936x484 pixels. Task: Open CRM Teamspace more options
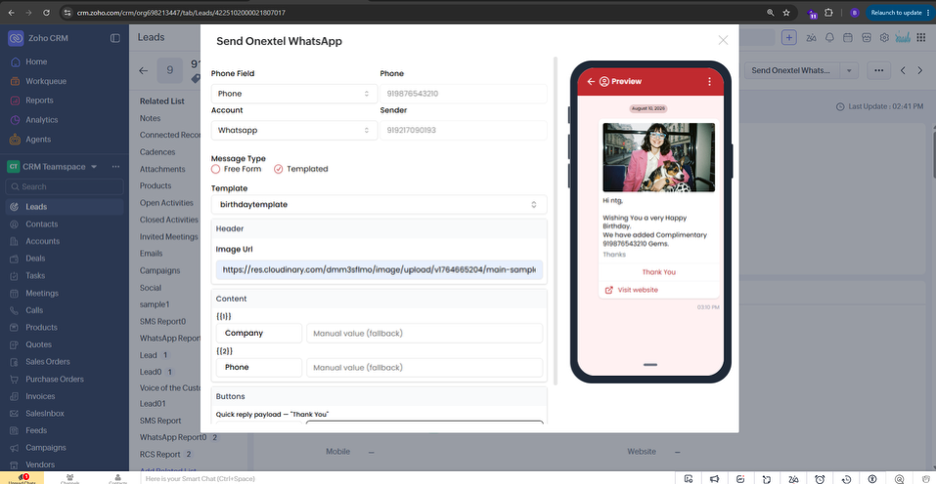click(x=116, y=167)
